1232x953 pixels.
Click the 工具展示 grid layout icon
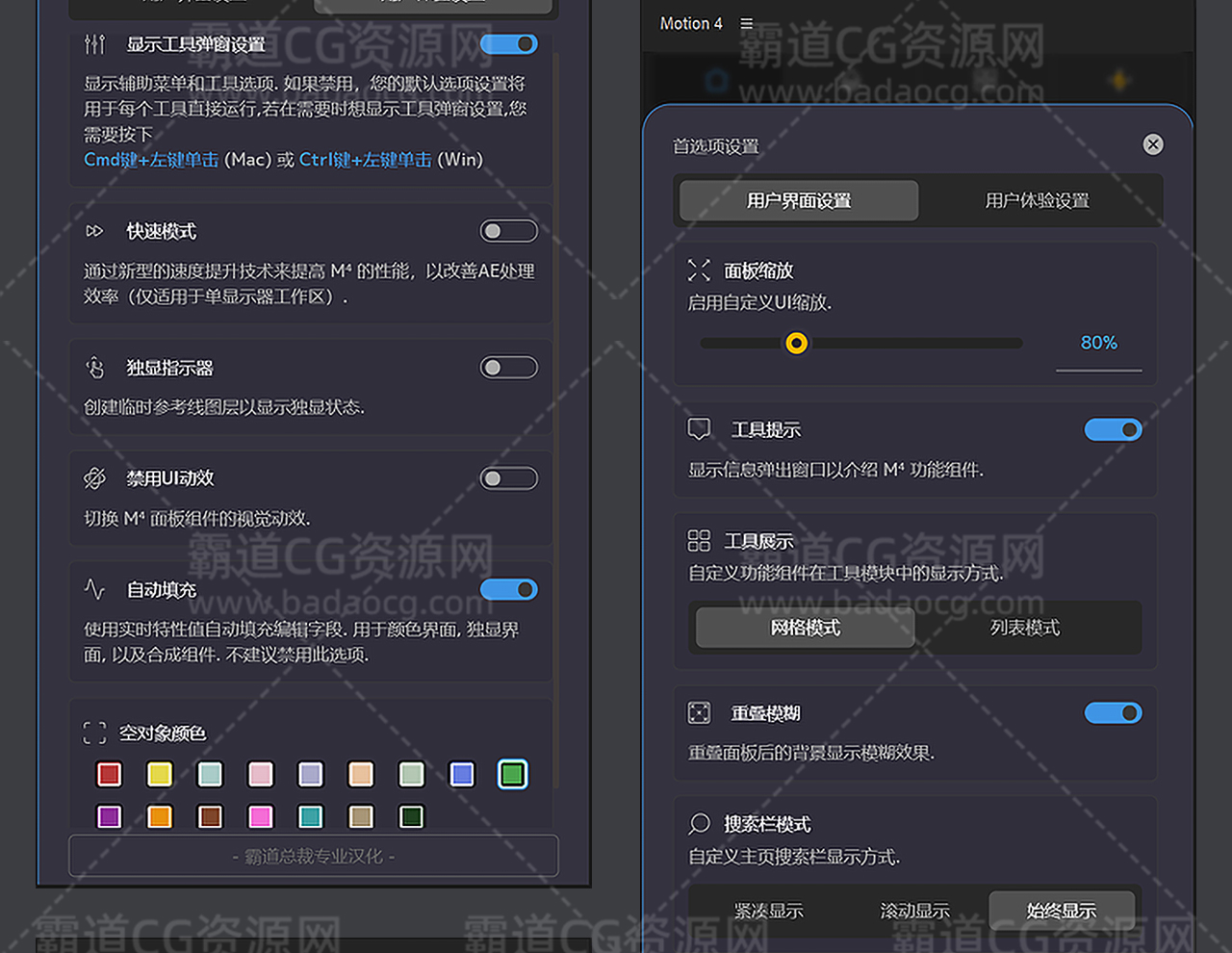click(x=699, y=541)
